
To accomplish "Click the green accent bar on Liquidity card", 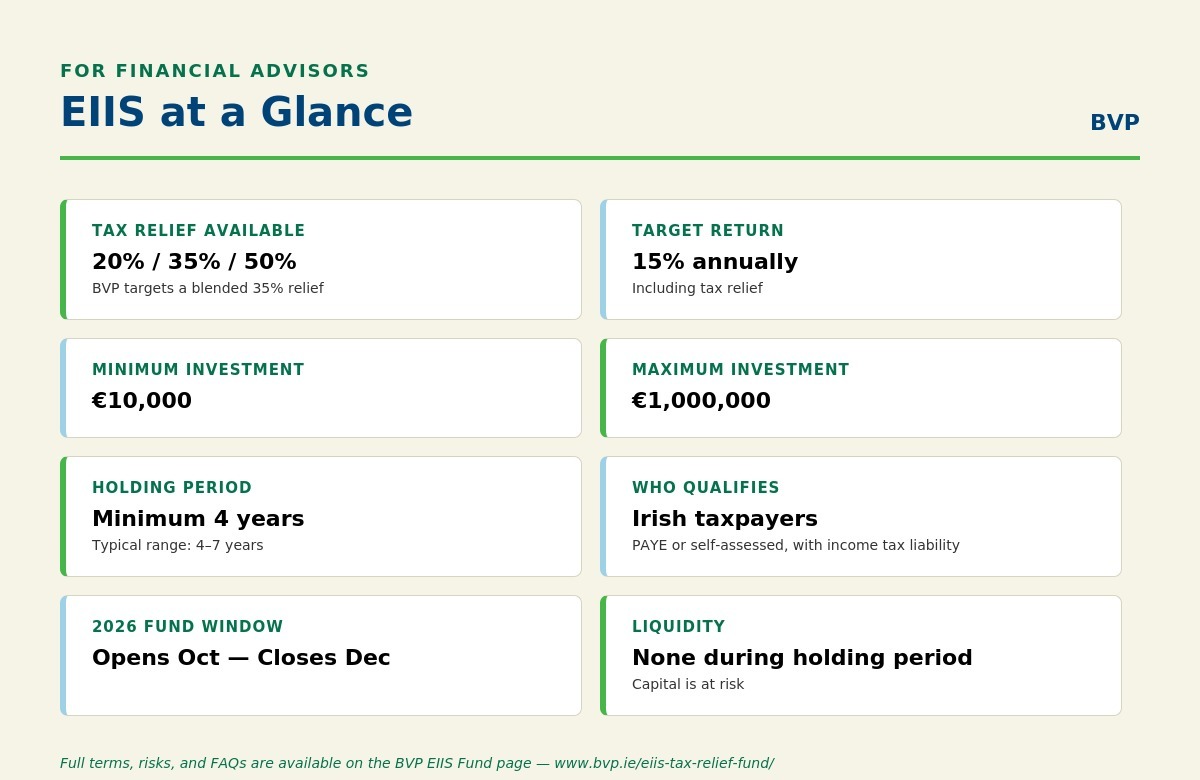I will click(603, 656).
